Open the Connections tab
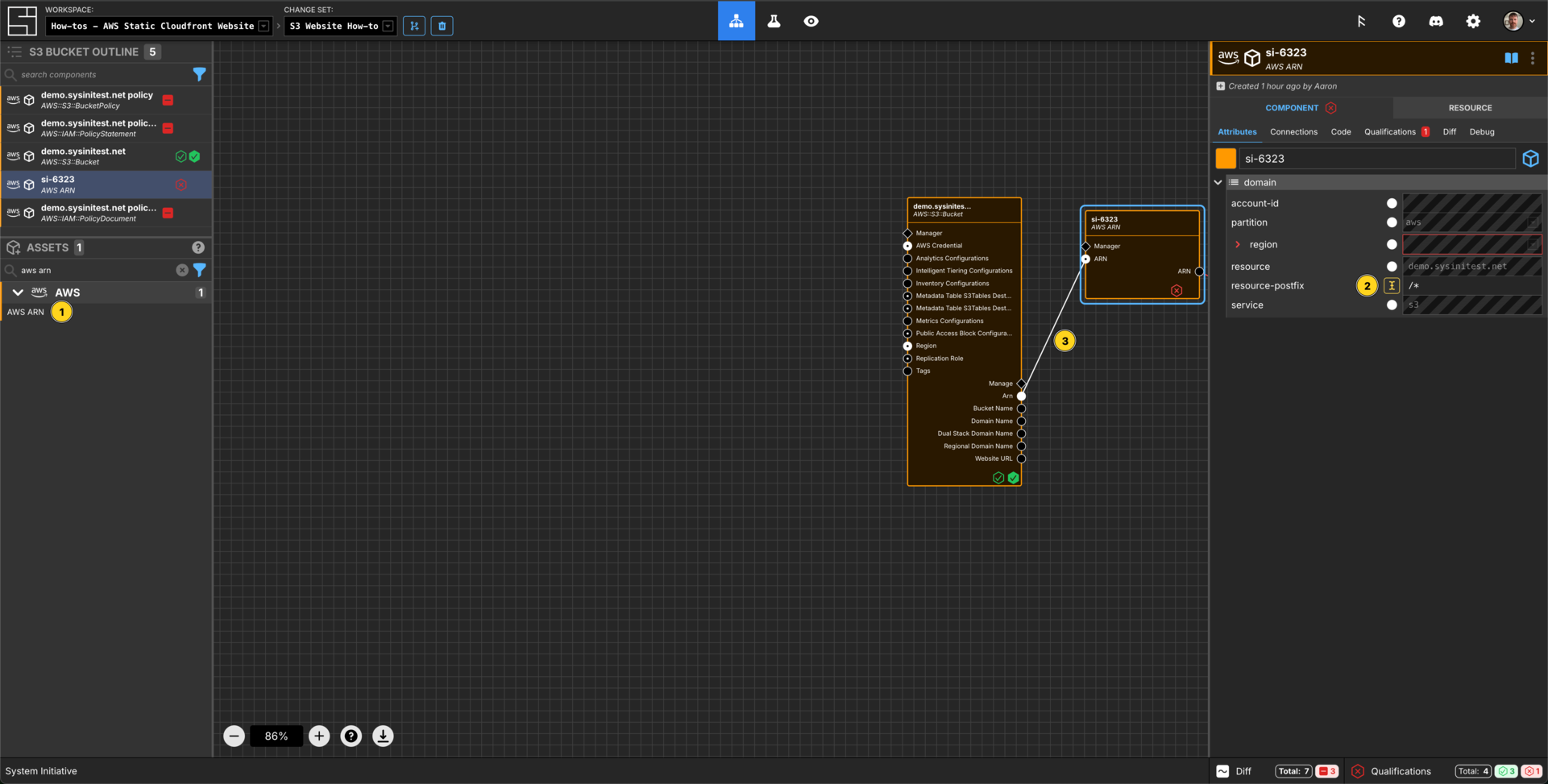Screen dimensions: 1548x784 point(1293,132)
